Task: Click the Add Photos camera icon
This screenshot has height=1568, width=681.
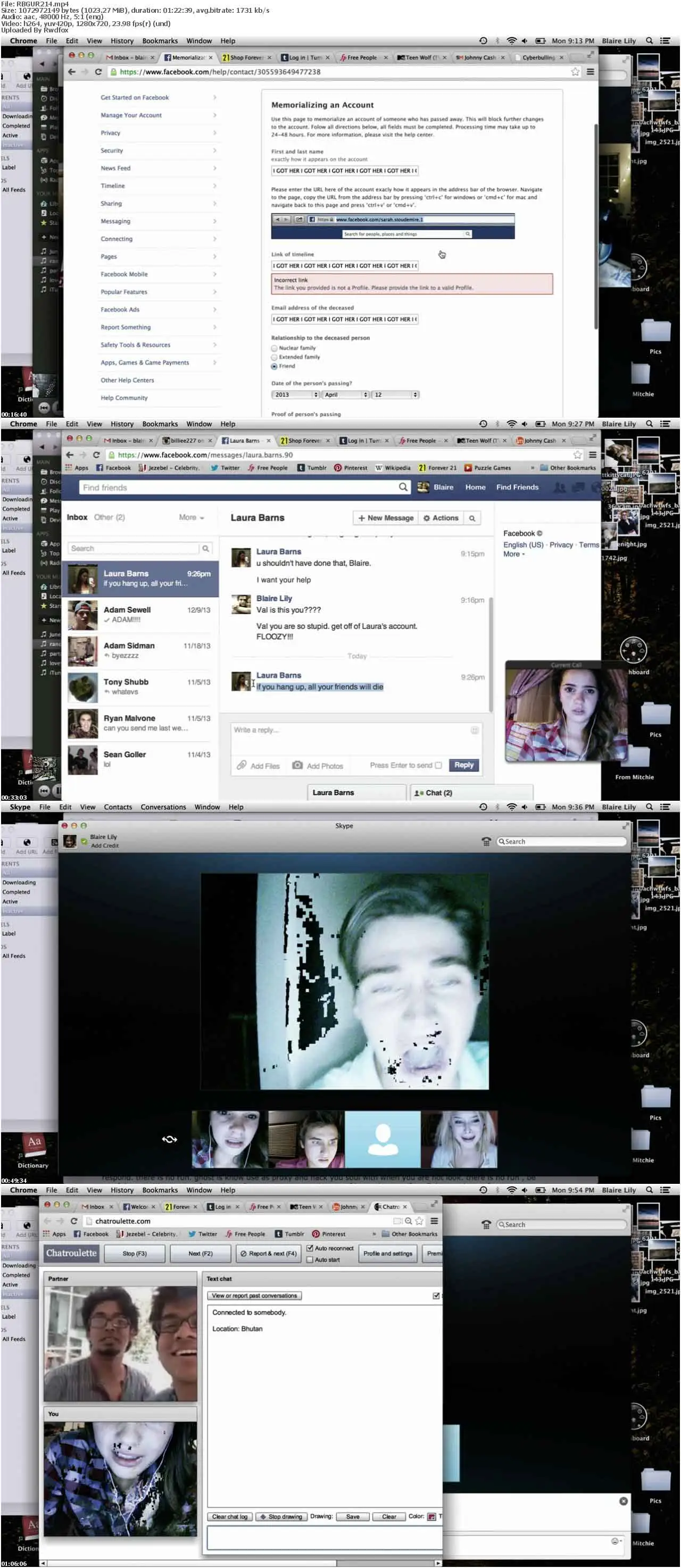Action: coord(297,765)
